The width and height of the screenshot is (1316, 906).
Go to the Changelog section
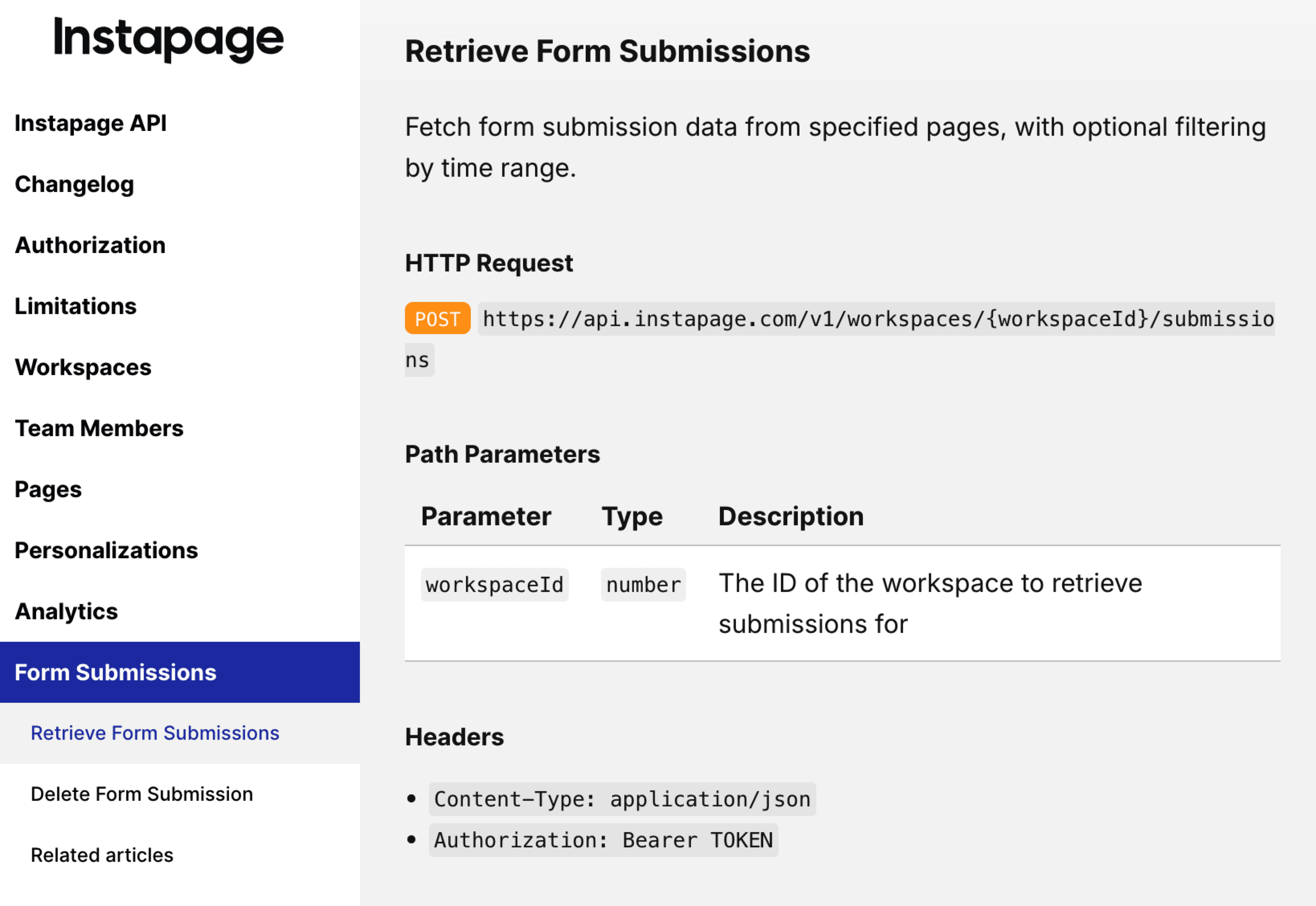74,184
